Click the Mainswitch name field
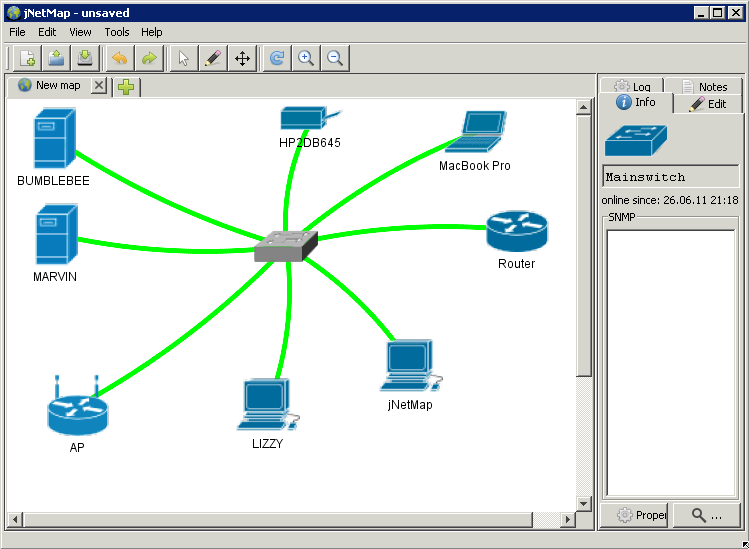The image size is (749, 549). coord(670,177)
